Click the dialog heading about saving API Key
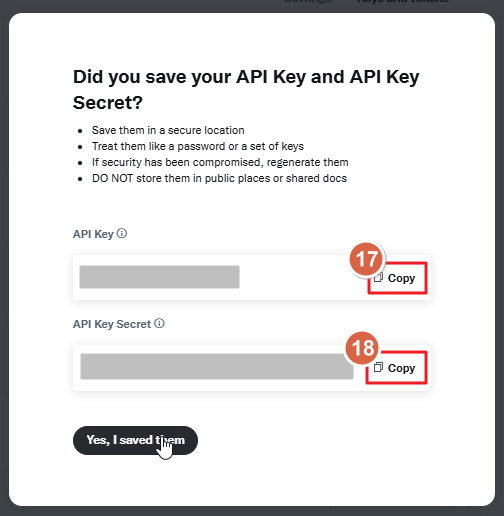 (246, 89)
